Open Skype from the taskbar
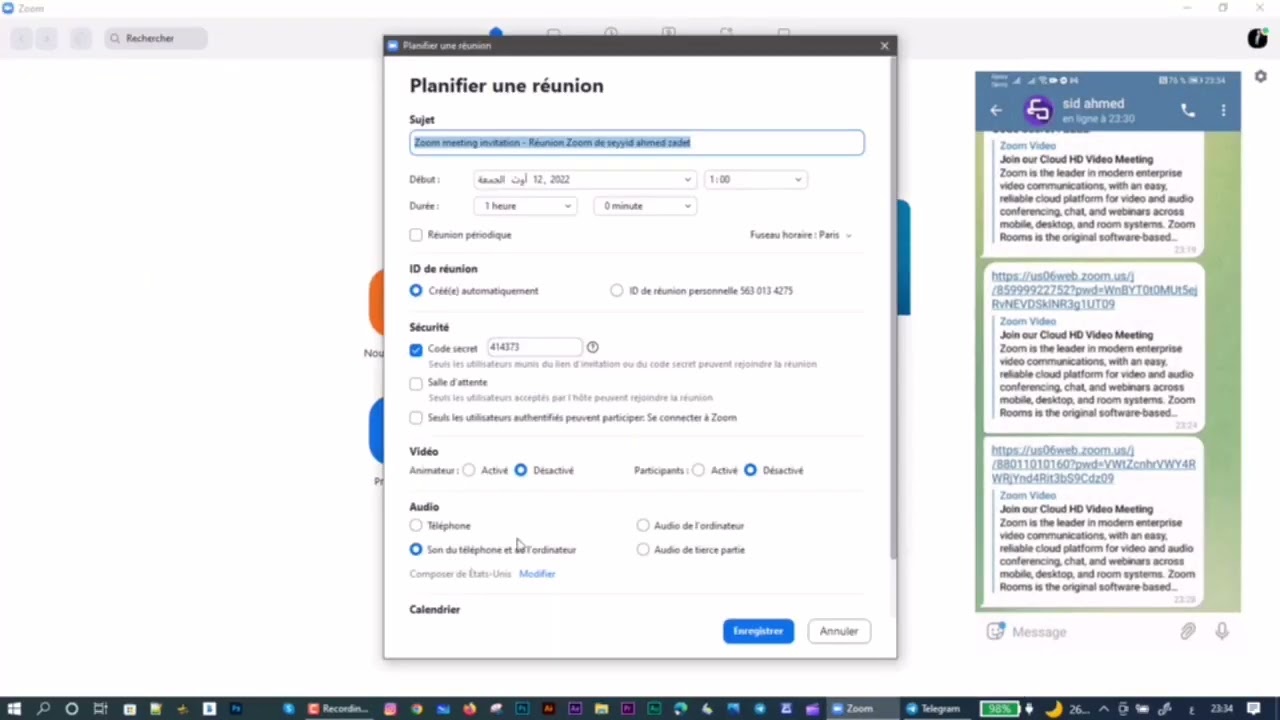 tap(289, 709)
